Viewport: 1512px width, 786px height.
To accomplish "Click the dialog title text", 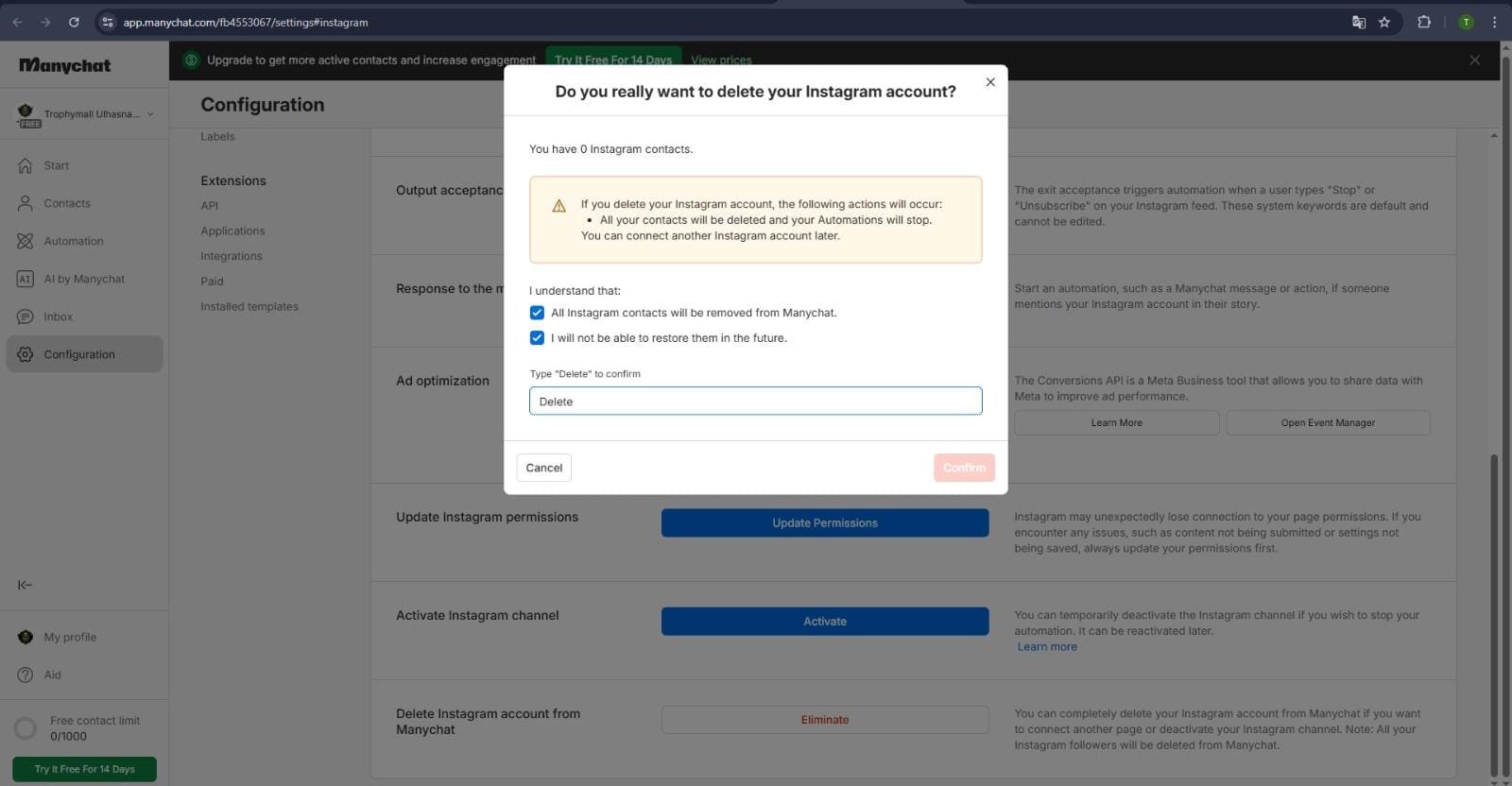I will pyautogui.click(x=755, y=92).
